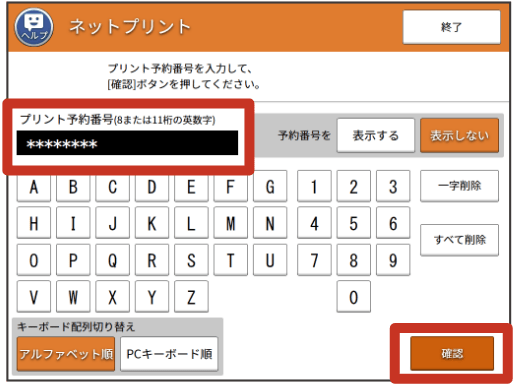514x384 pixels.
Task: Tap the number 2 key
Action: click(x=353, y=186)
